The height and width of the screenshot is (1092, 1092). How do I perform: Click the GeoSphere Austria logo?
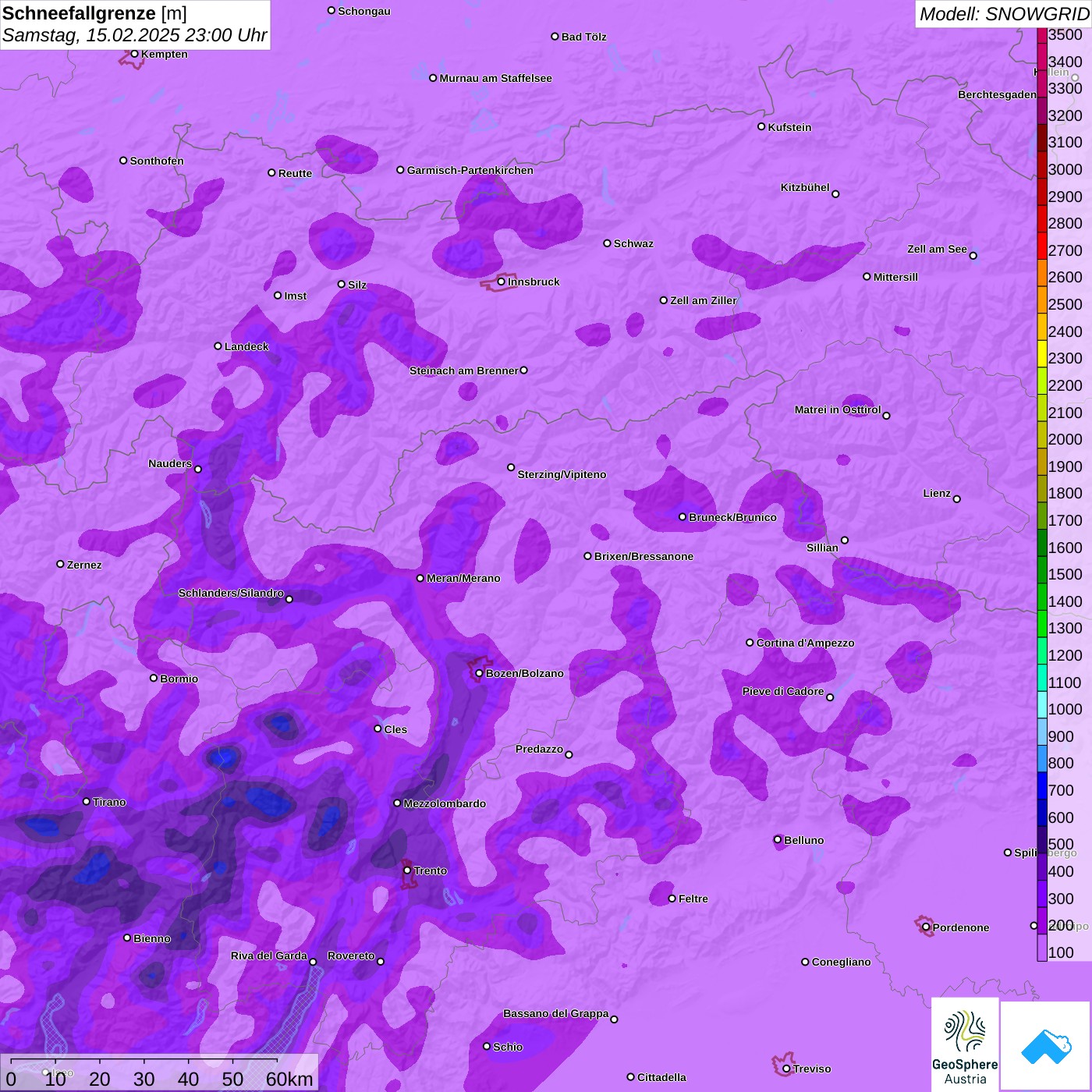965,1044
